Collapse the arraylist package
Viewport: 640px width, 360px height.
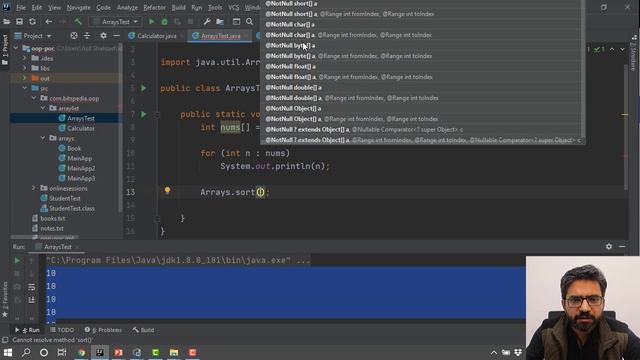[x=43, y=108]
